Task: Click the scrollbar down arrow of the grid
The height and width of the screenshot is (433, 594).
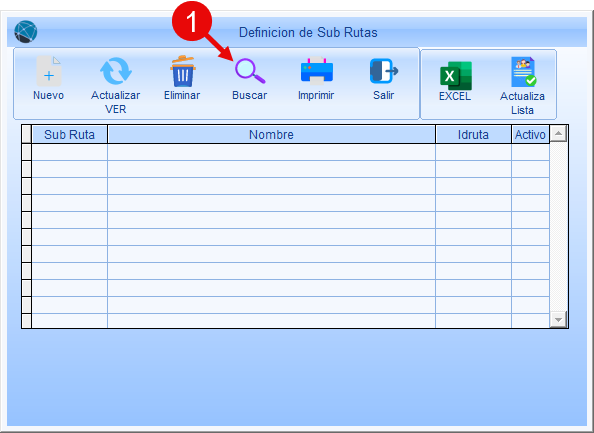Action: click(558, 319)
